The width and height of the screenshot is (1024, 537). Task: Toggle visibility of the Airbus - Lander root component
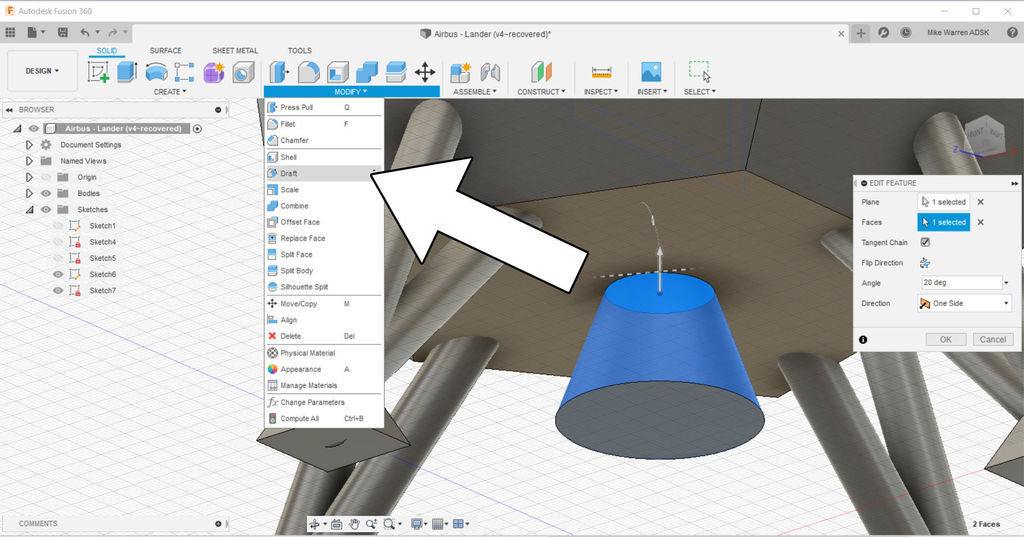pyautogui.click(x=33, y=129)
